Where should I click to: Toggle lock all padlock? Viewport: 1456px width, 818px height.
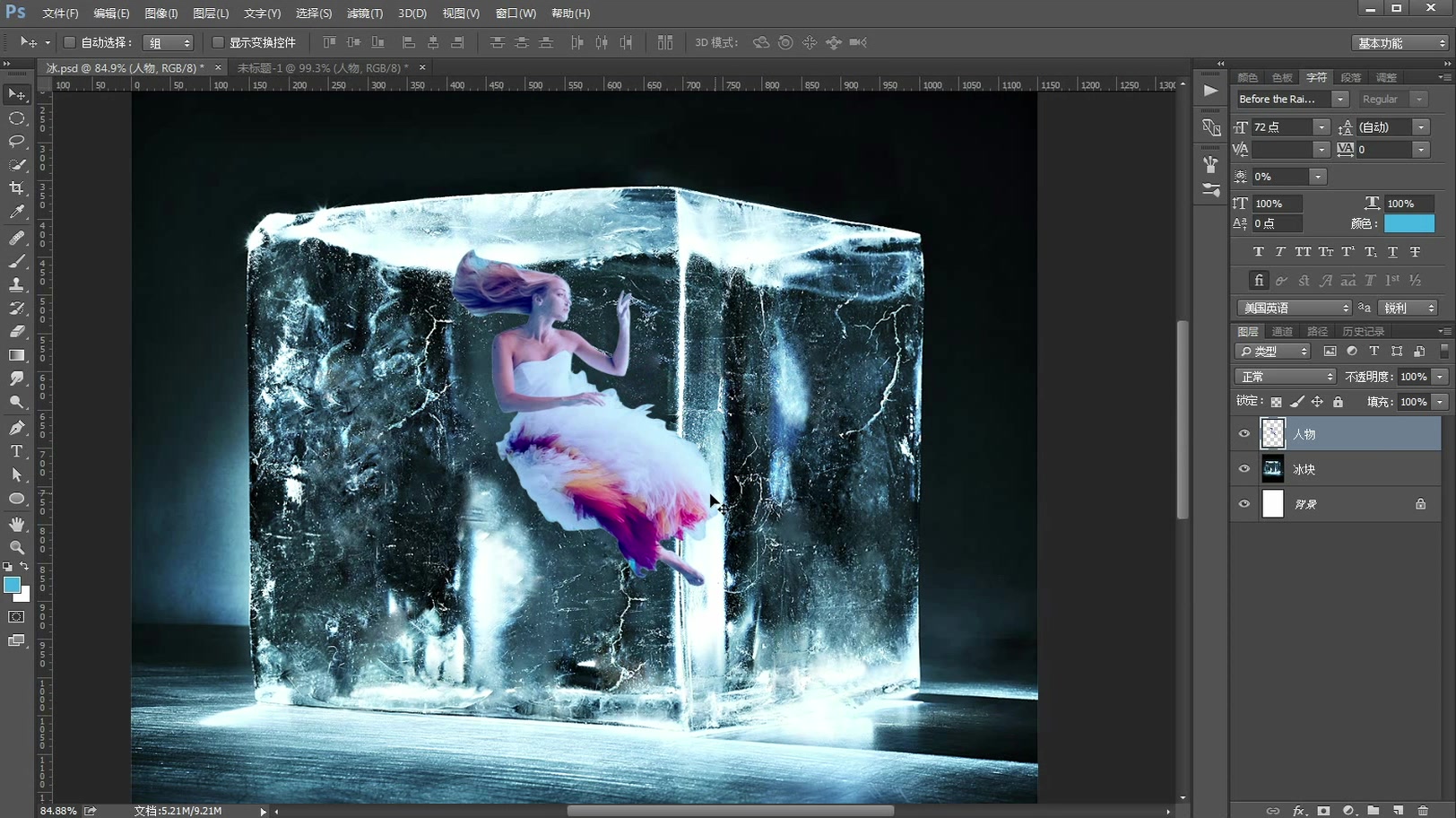1338,402
